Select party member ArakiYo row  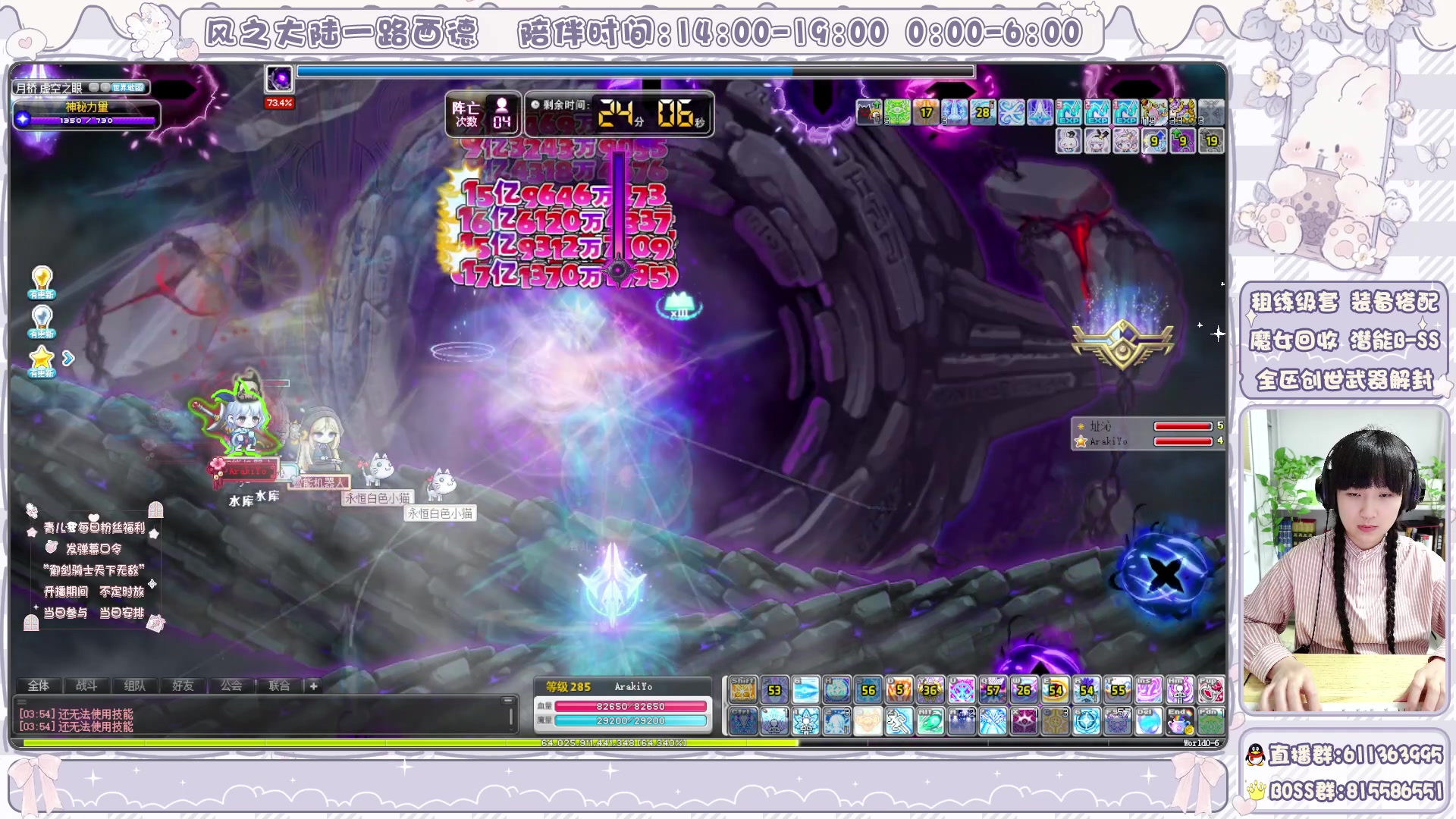click(1148, 441)
